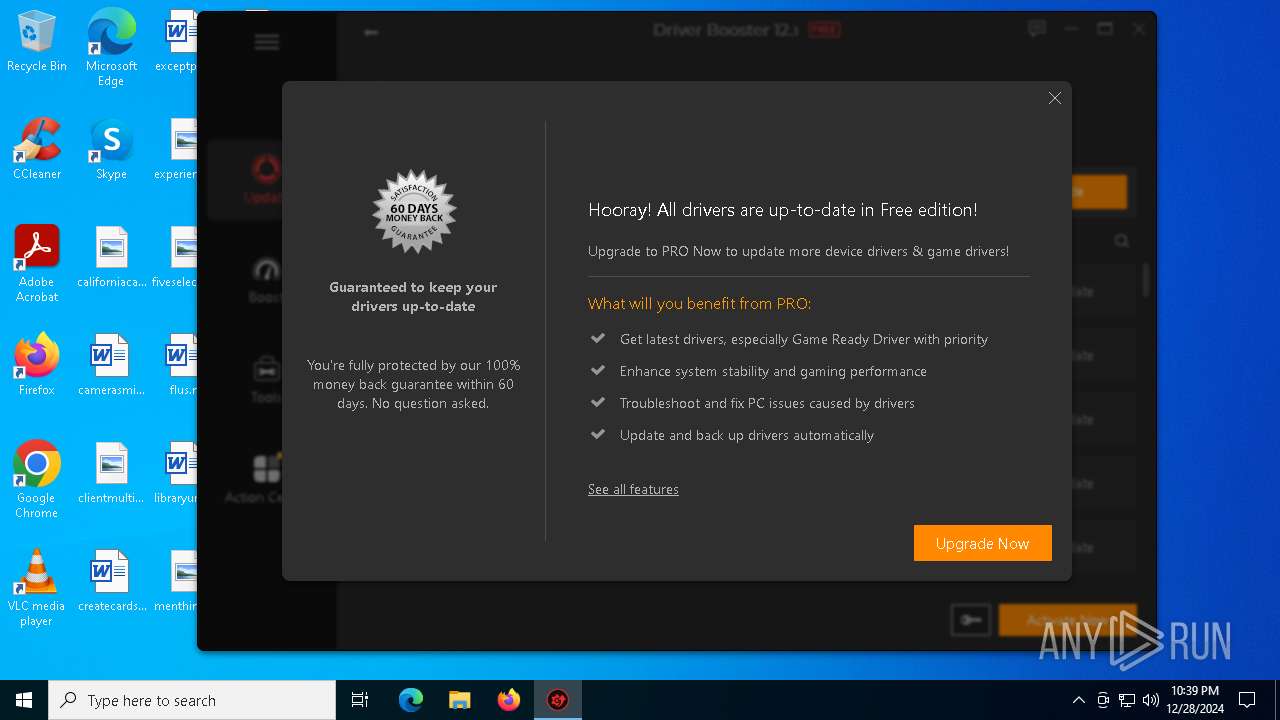Click the 60 Days Money Back badge
This screenshot has height=720, width=1280.
coord(414,211)
